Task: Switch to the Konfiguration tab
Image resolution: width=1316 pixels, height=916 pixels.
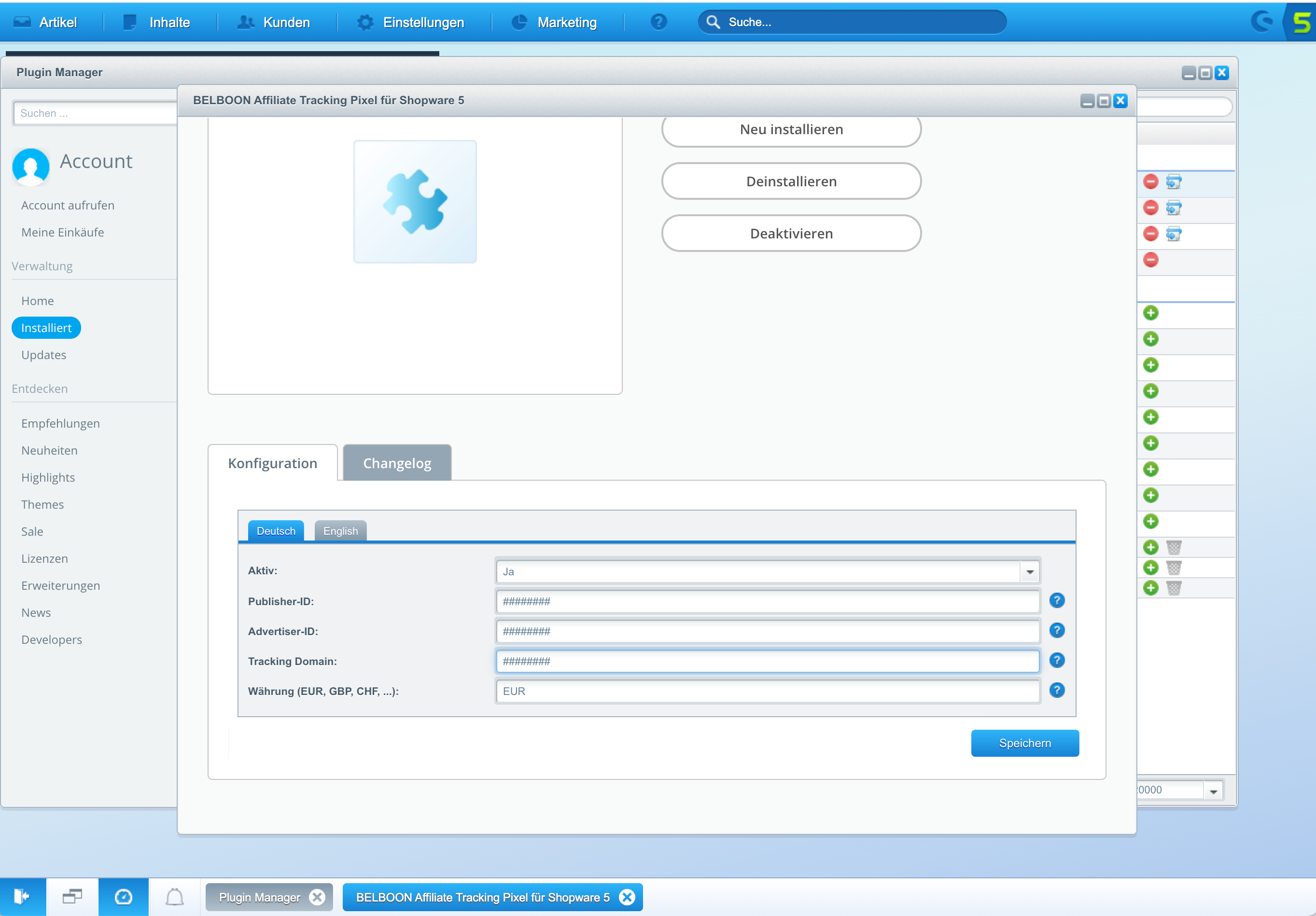Action: tap(273, 463)
